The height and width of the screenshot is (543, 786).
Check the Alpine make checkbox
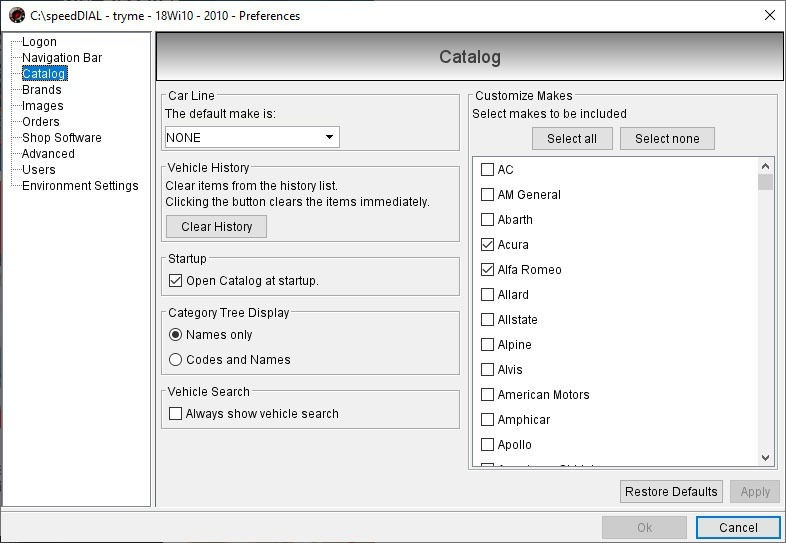(x=487, y=344)
